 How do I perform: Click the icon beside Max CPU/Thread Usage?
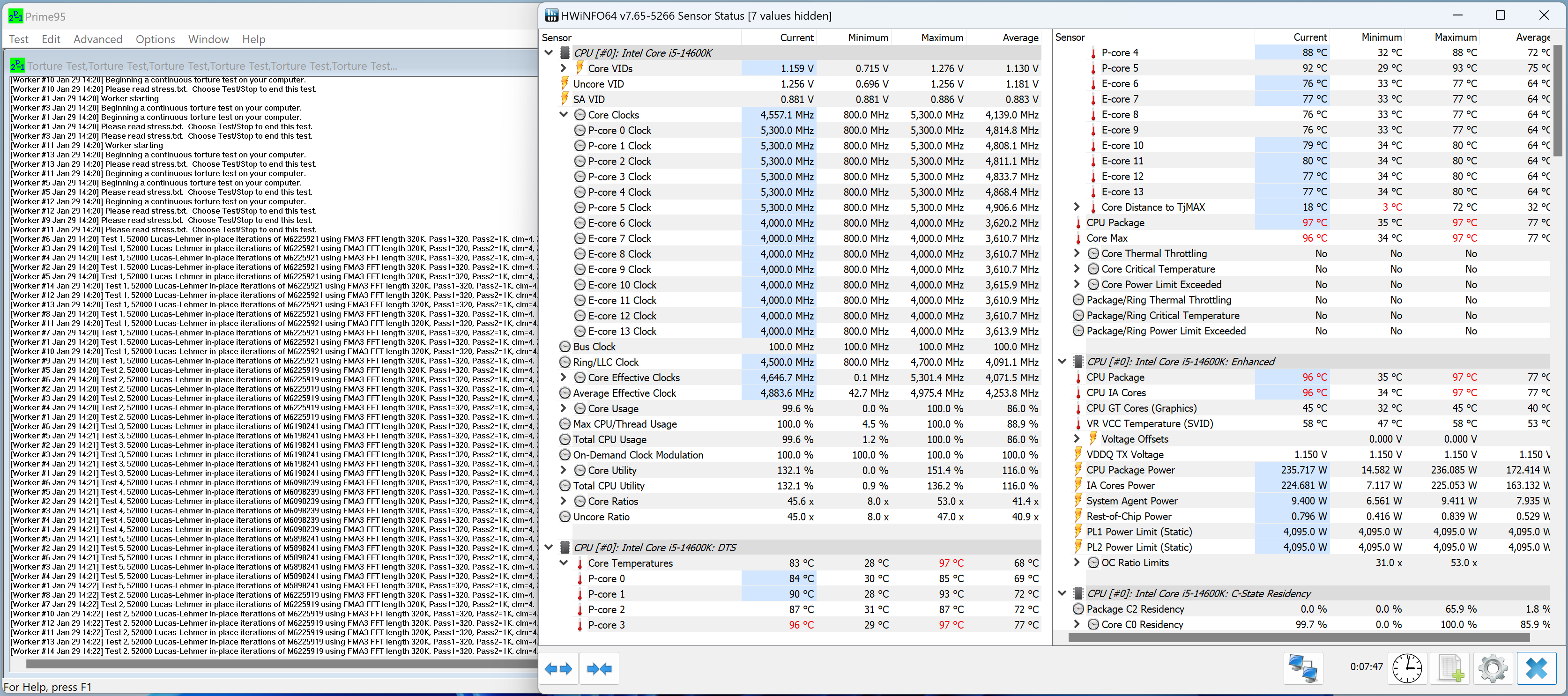tap(565, 424)
